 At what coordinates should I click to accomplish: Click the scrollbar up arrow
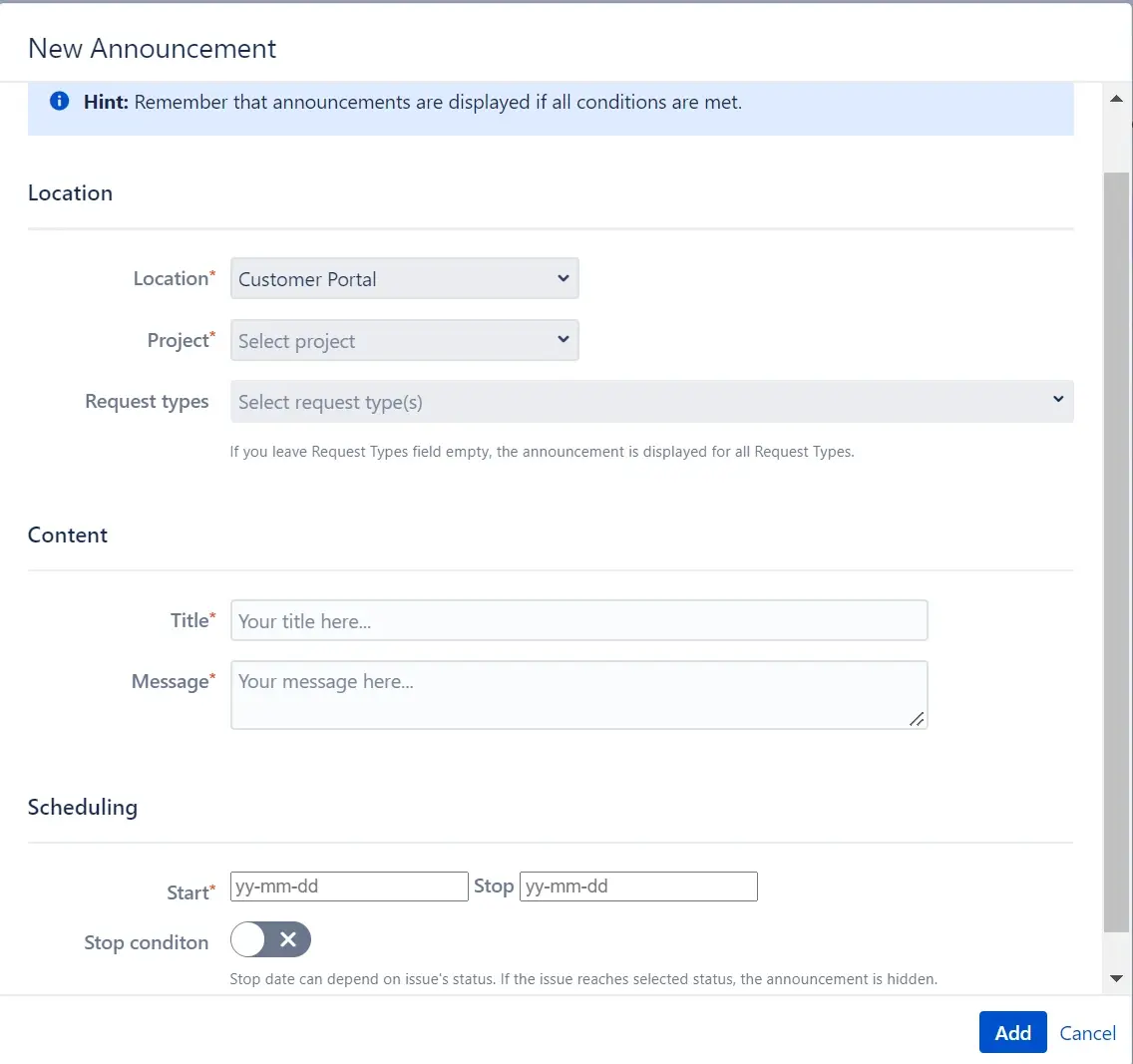click(x=1117, y=97)
